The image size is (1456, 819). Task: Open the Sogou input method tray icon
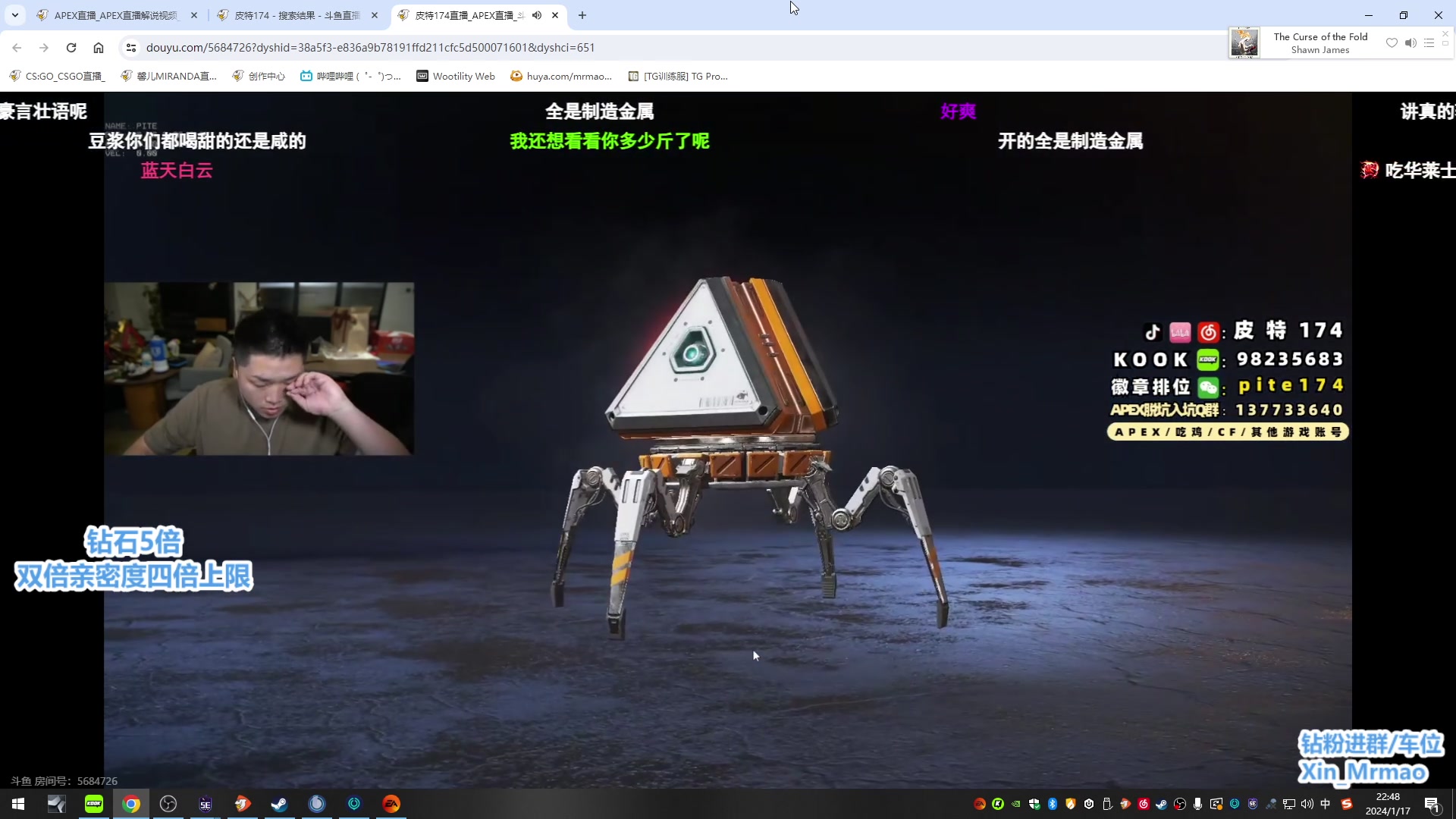pos(1347,804)
